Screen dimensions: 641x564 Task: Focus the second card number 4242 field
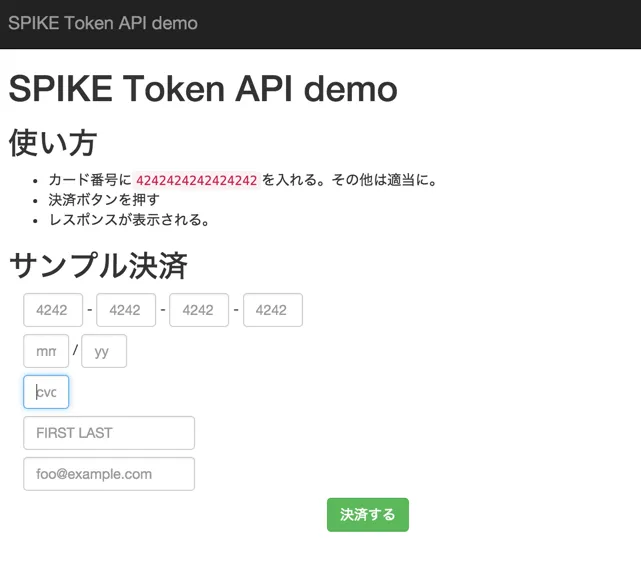(x=126, y=310)
